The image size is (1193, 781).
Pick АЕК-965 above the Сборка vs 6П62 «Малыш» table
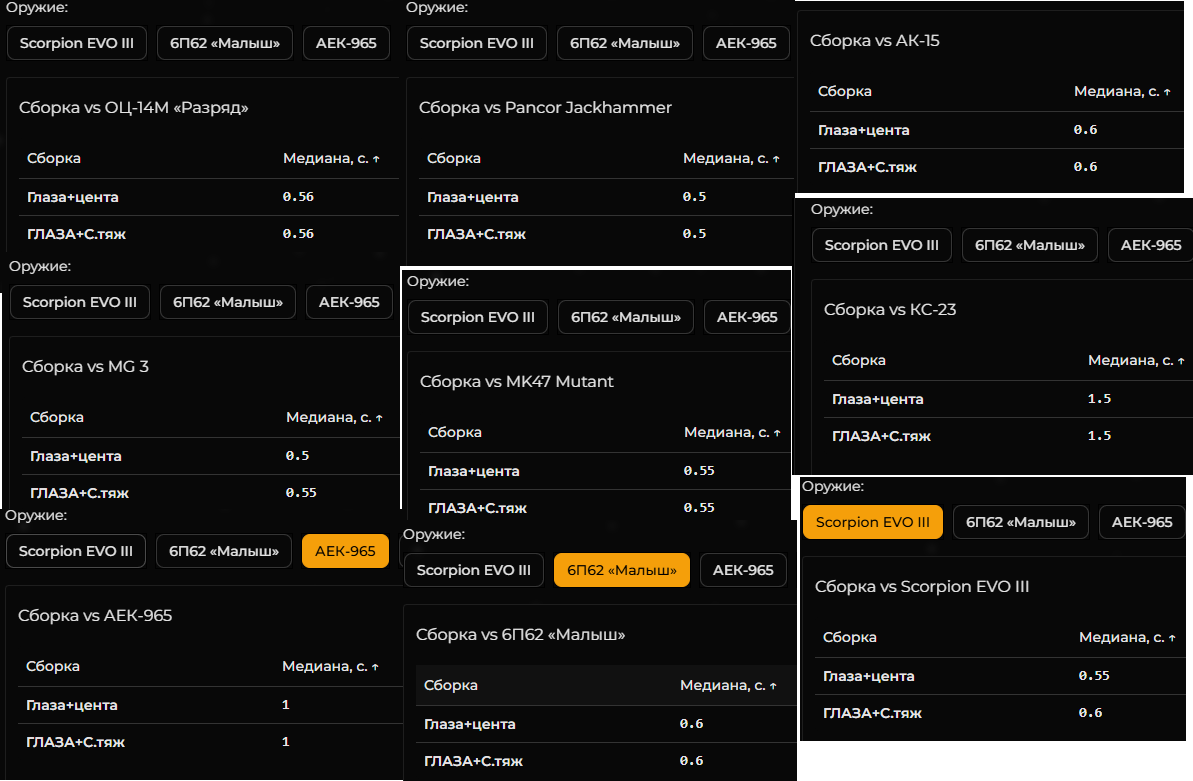[x=743, y=570]
